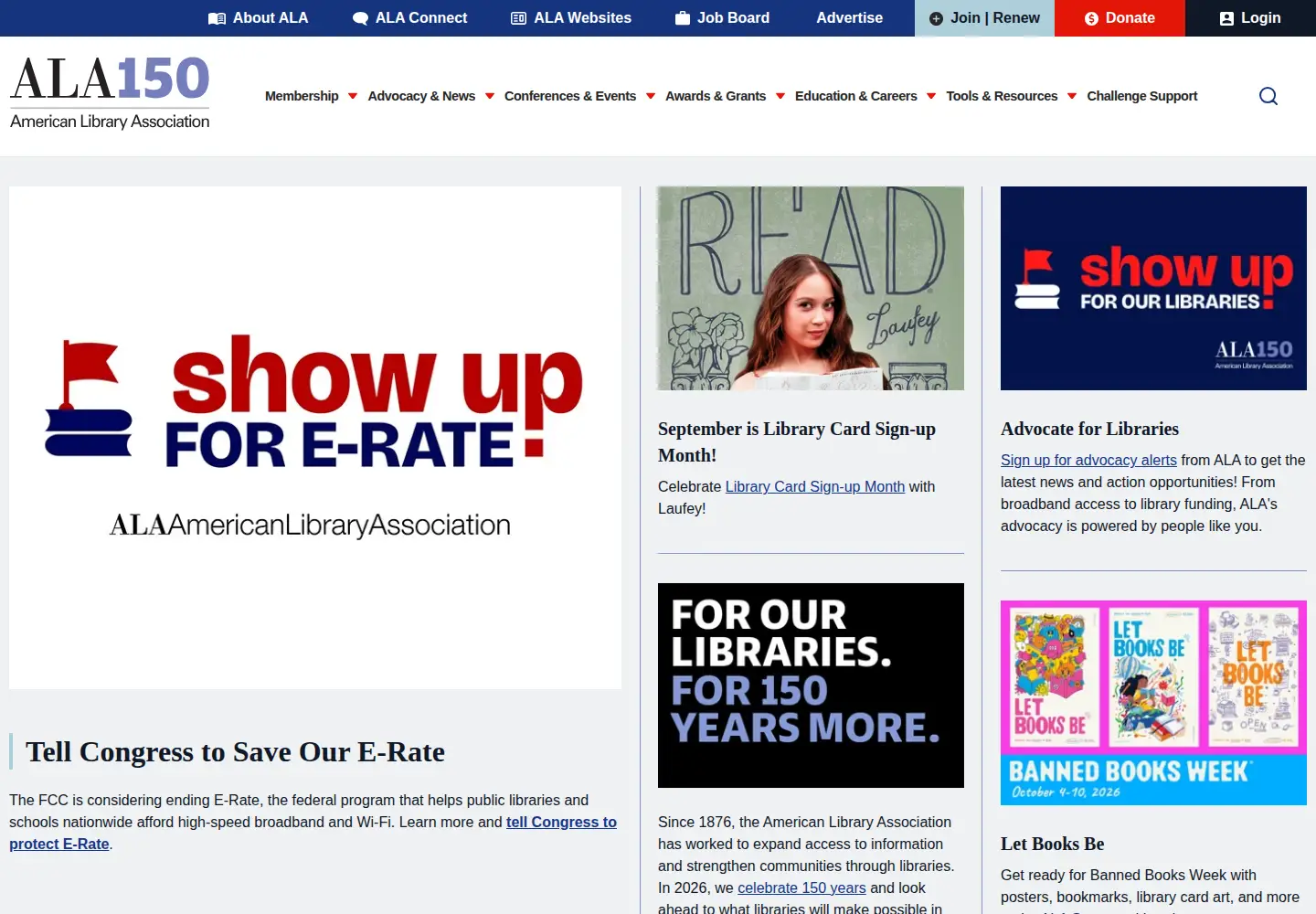Open the 'celebrate 150 years' link
The height and width of the screenshot is (914, 1316).
tap(801, 887)
